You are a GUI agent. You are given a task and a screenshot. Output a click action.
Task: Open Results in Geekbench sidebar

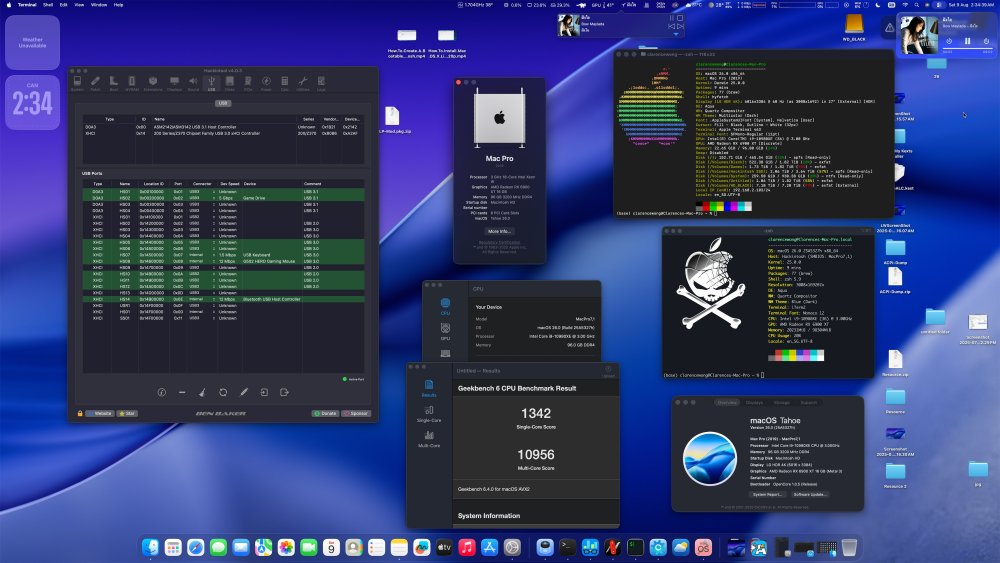[429, 388]
